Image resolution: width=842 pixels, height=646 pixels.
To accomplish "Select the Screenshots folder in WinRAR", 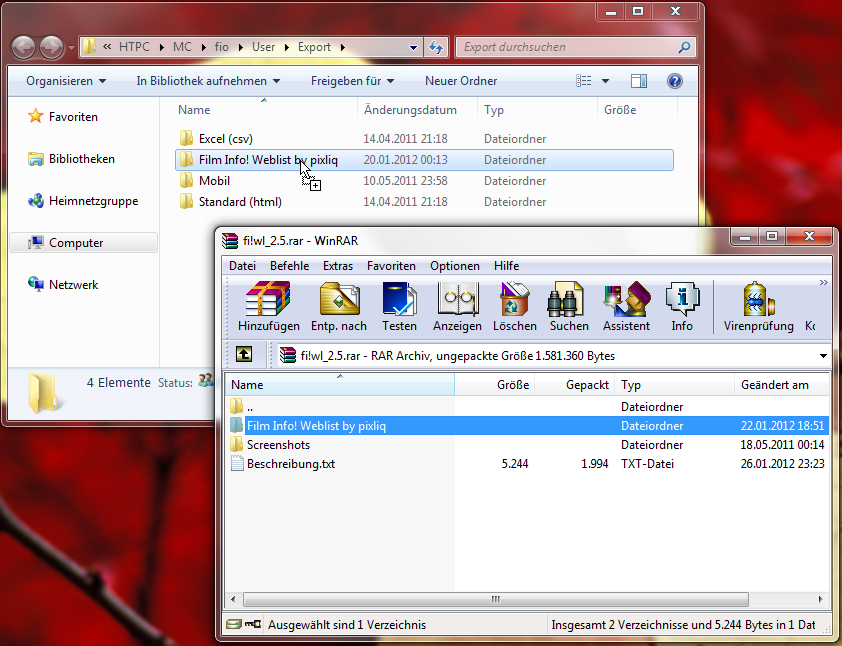I will coord(527,445).
